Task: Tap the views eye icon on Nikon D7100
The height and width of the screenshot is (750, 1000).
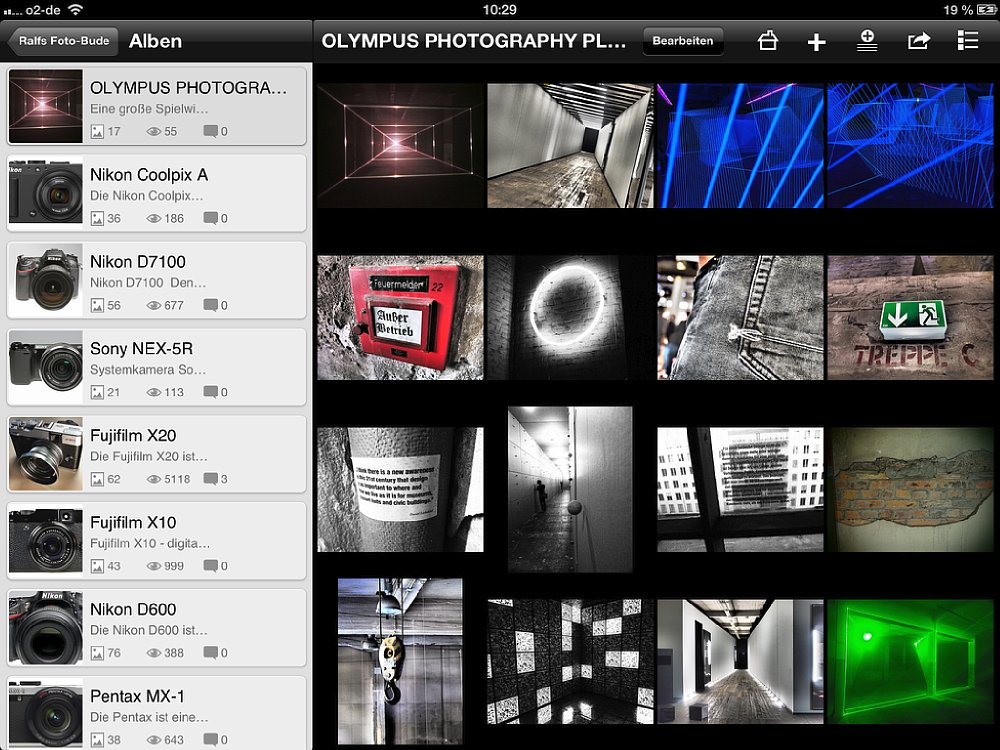Action: (x=154, y=305)
